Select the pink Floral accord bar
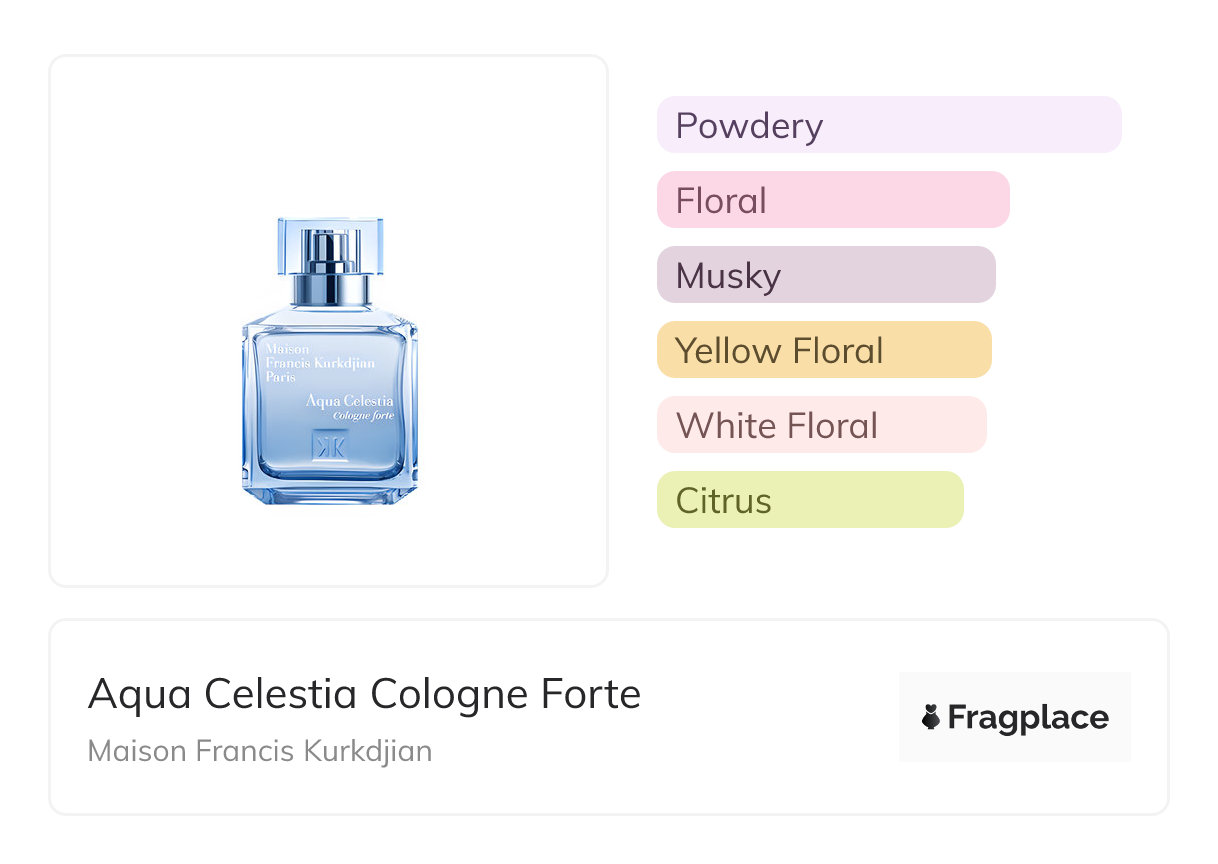Screen dimensions: 1218x864 (832, 200)
